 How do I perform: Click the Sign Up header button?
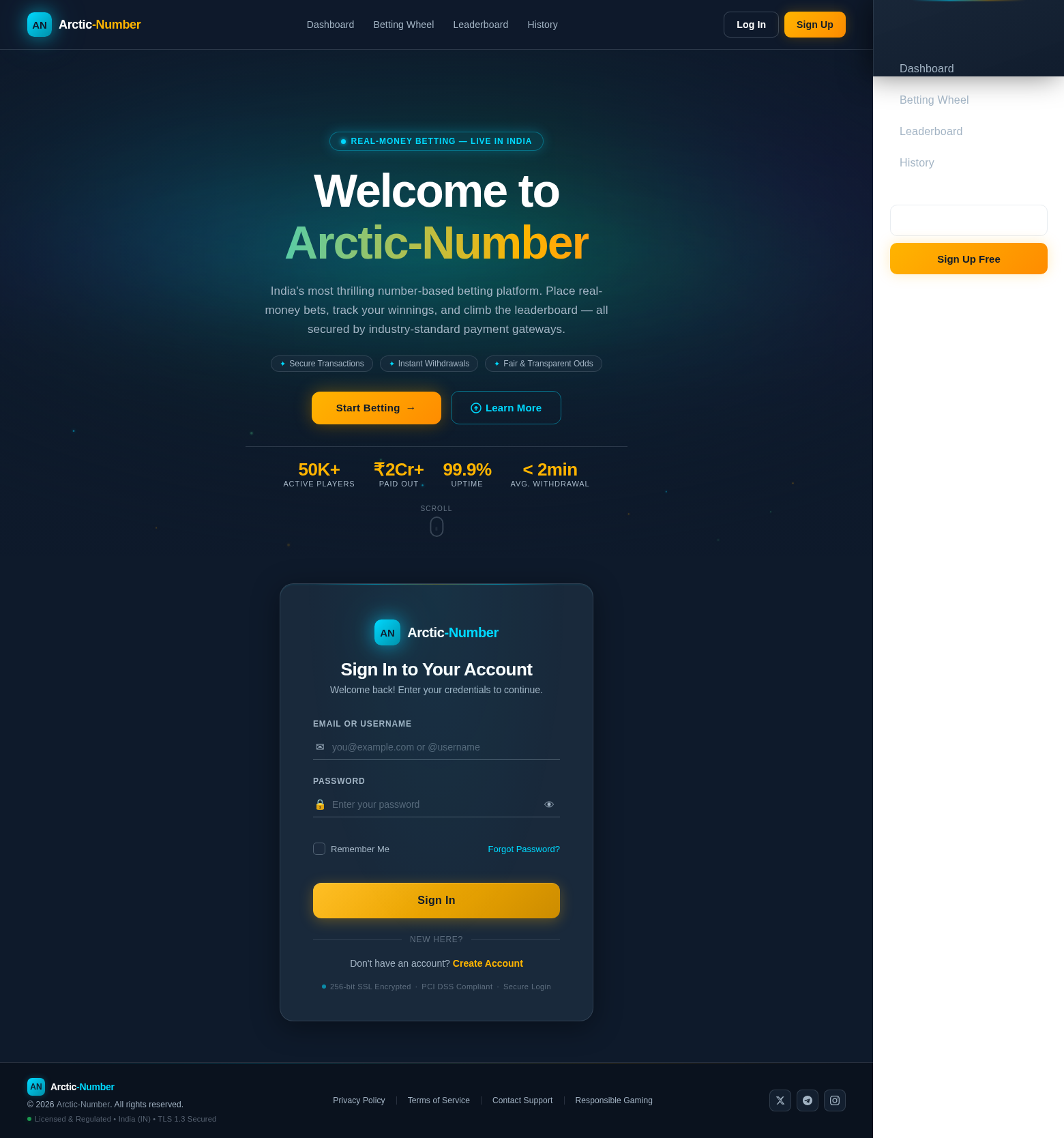pos(815,25)
